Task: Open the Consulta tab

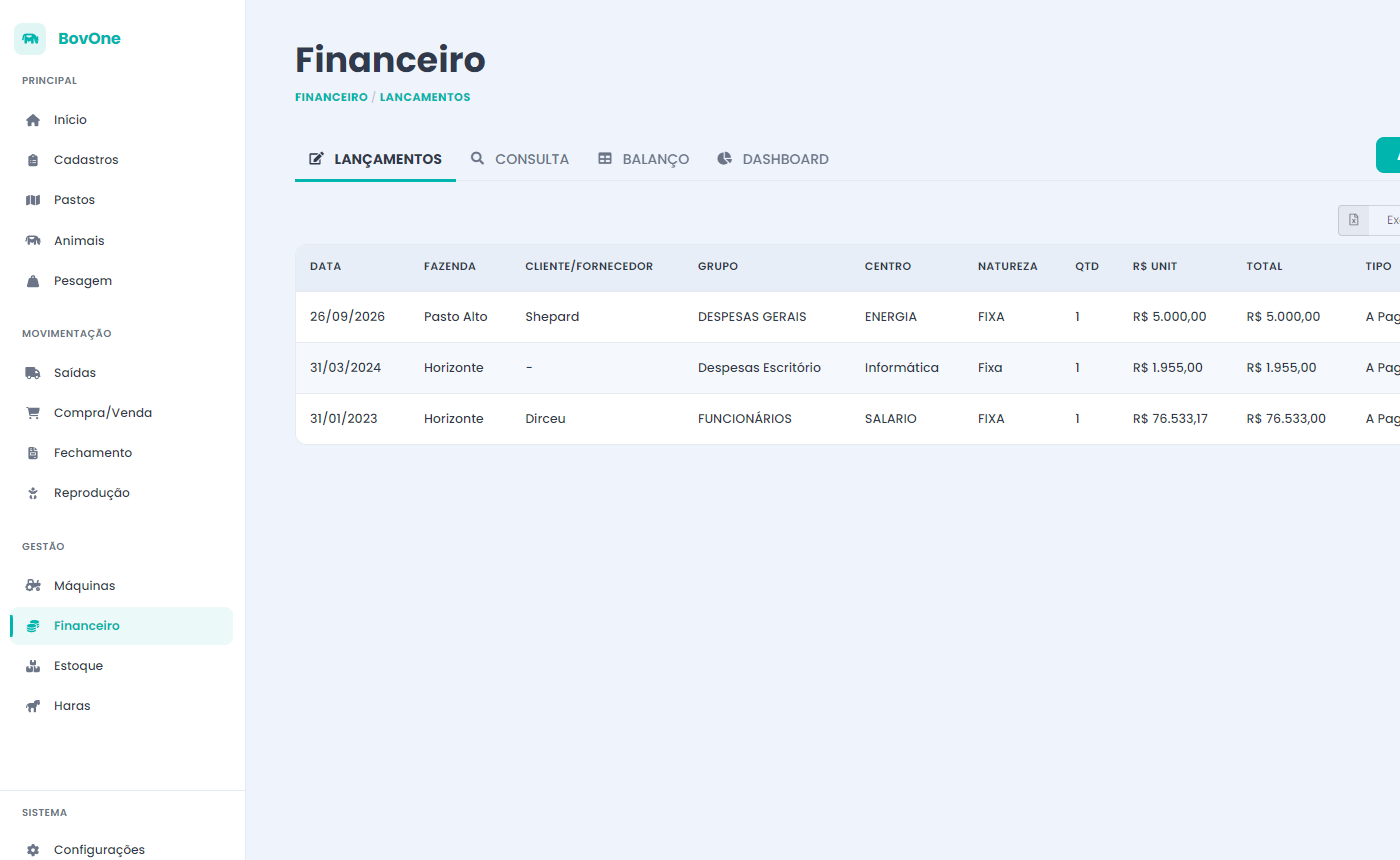Action: [520, 159]
